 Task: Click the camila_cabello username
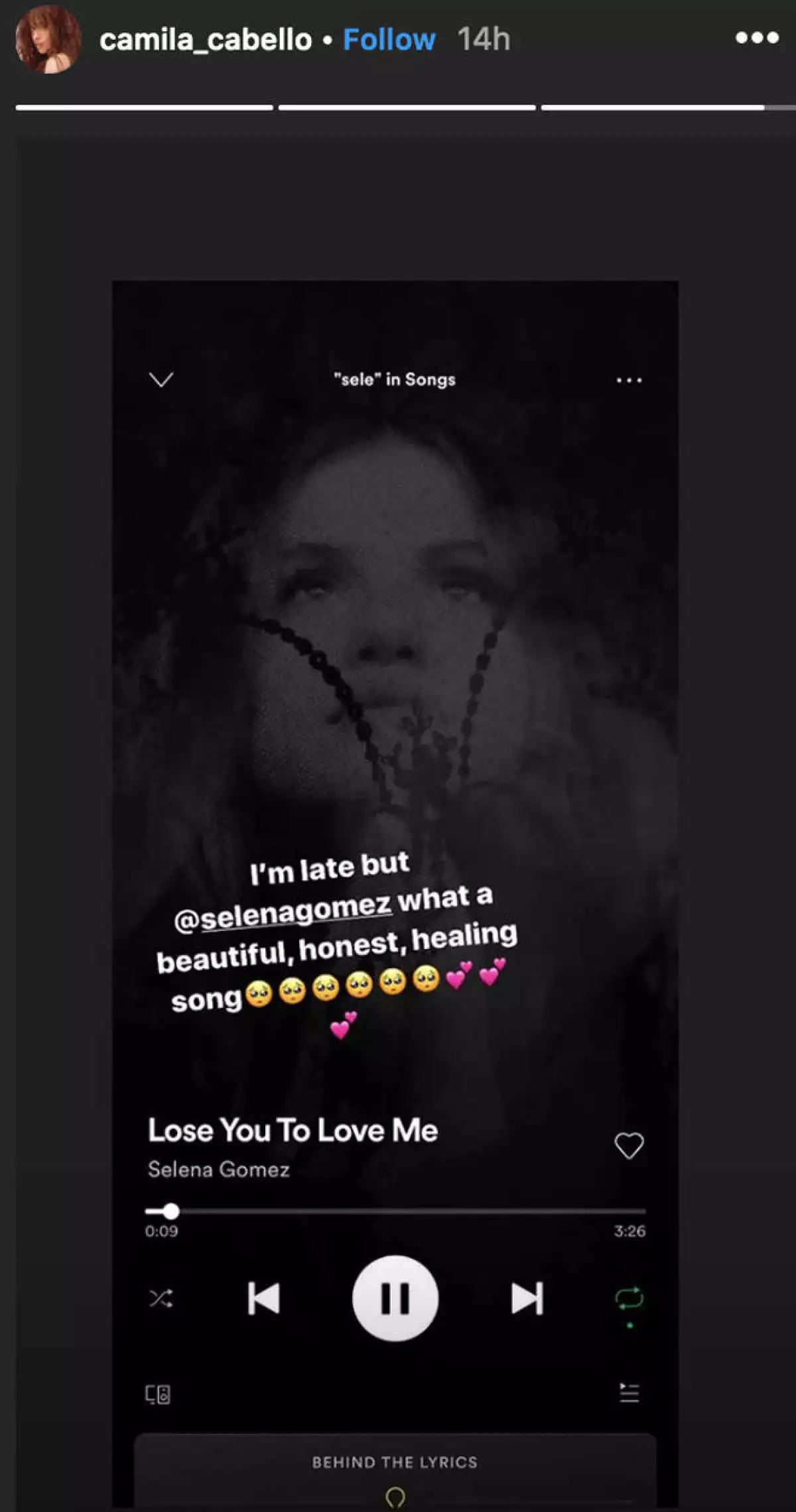(x=206, y=40)
